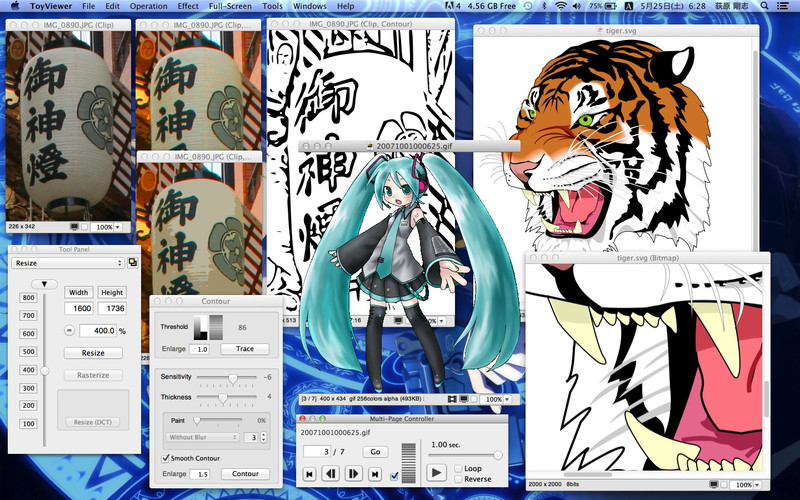Click the page number field showing 3
Image resolution: width=800 pixels, height=500 pixels.
click(x=317, y=452)
